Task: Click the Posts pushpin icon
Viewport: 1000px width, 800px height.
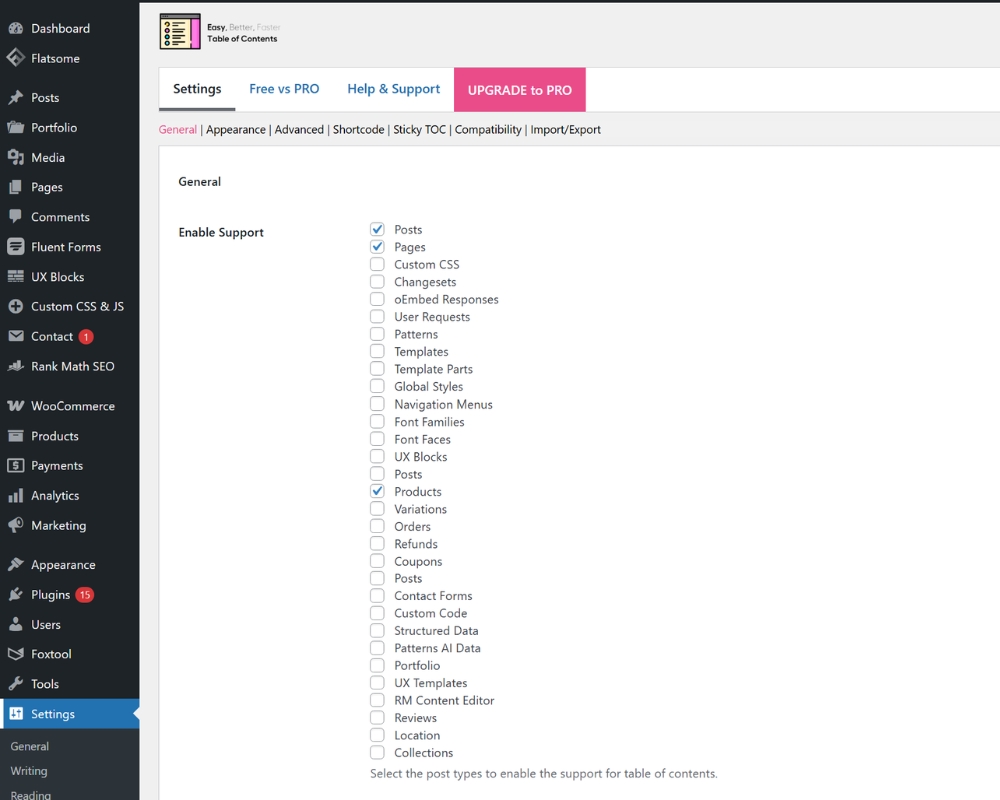Action: pos(16,98)
